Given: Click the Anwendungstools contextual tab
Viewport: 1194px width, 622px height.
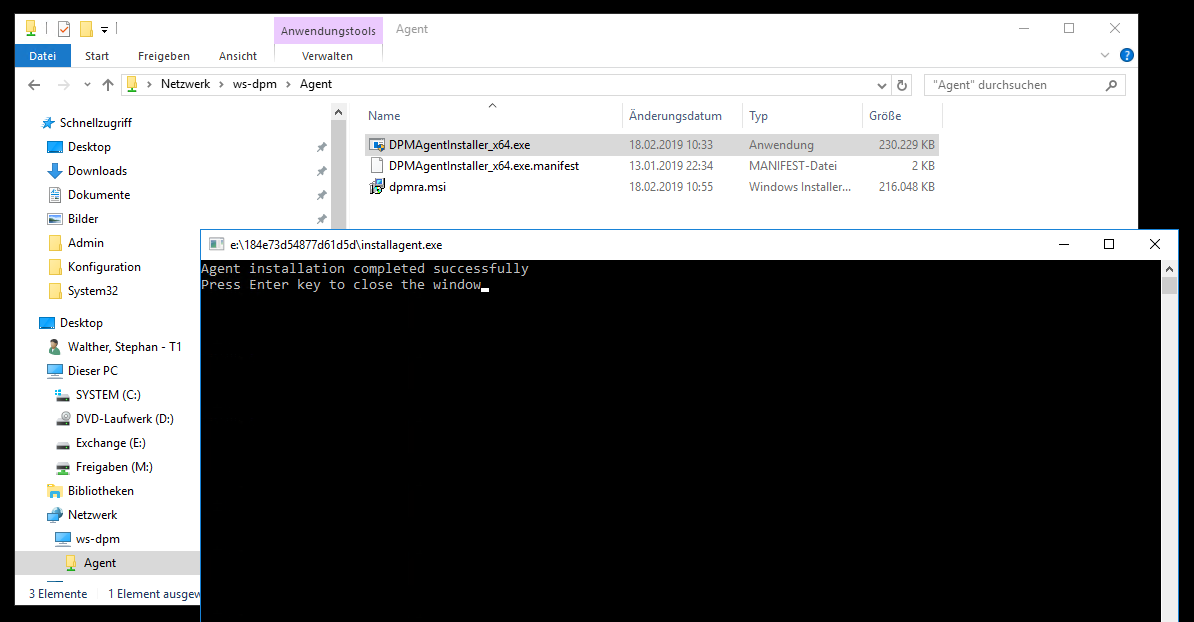Looking at the screenshot, I should coord(328,30).
